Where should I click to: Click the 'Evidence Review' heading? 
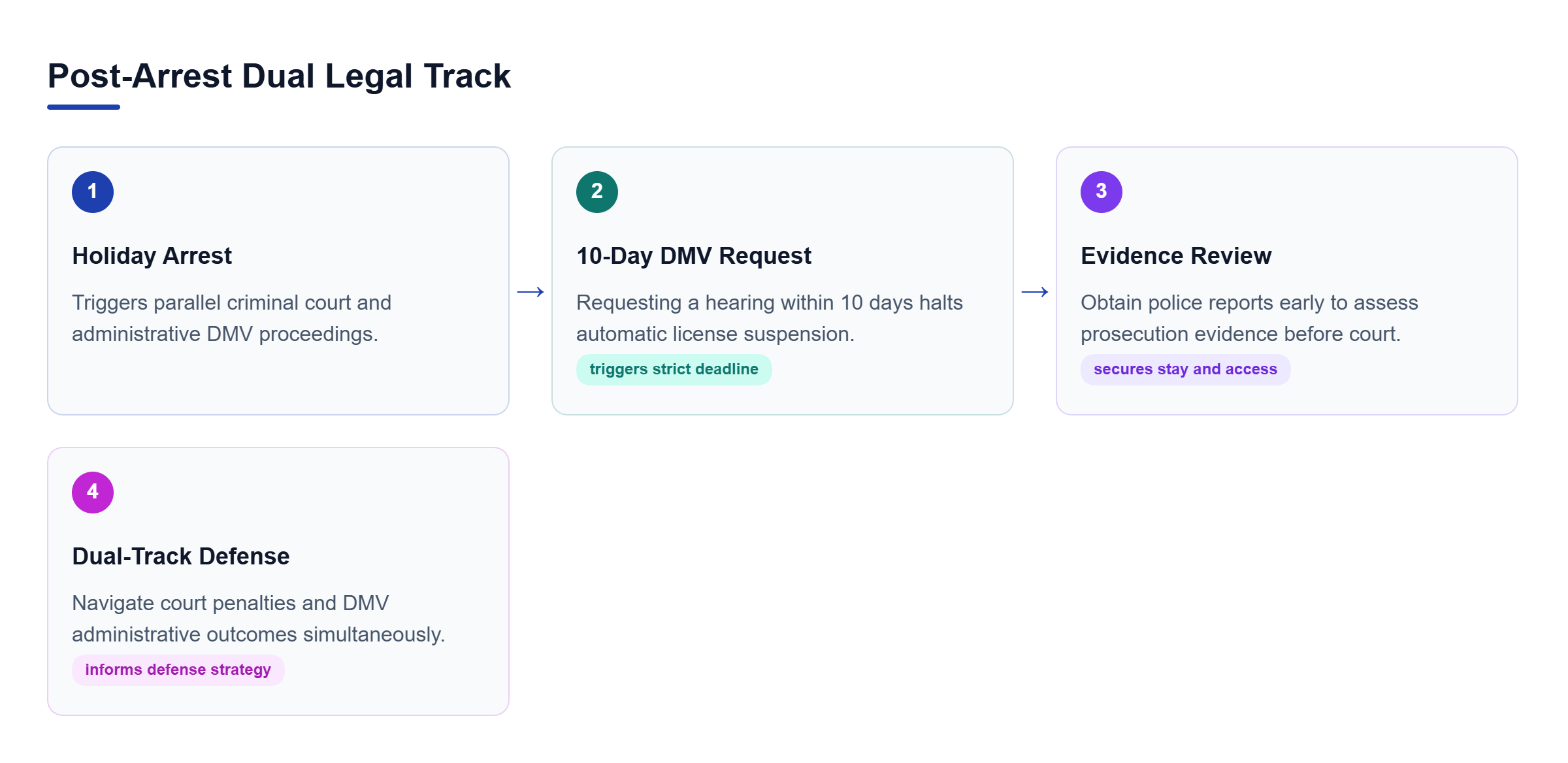1176,256
